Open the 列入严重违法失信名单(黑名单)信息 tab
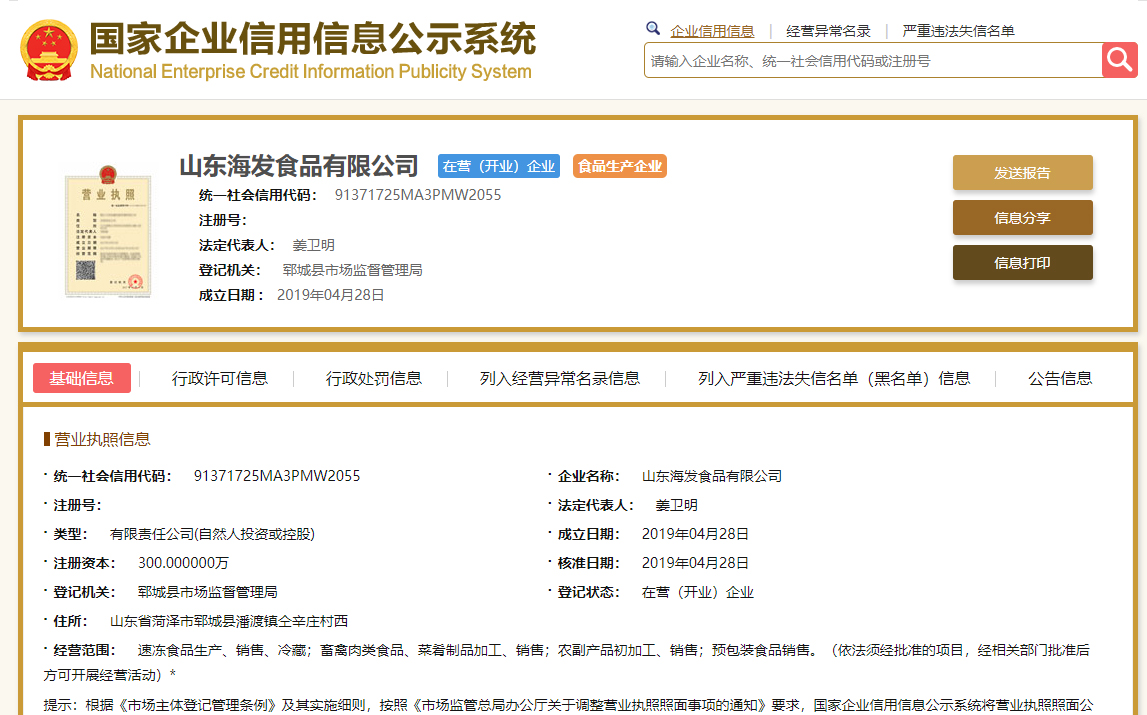Viewport: 1147px width, 715px height. (834, 378)
